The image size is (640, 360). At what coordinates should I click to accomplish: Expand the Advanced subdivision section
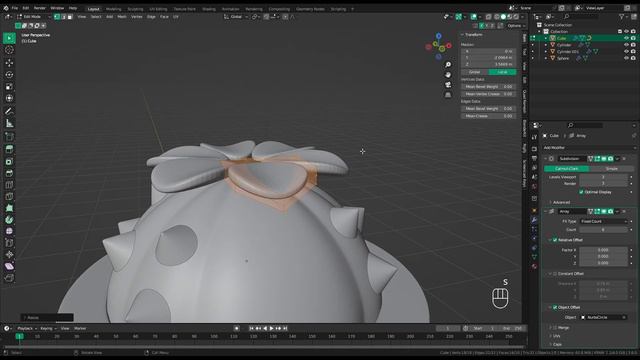pyautogui.click(x=560, y=202)
